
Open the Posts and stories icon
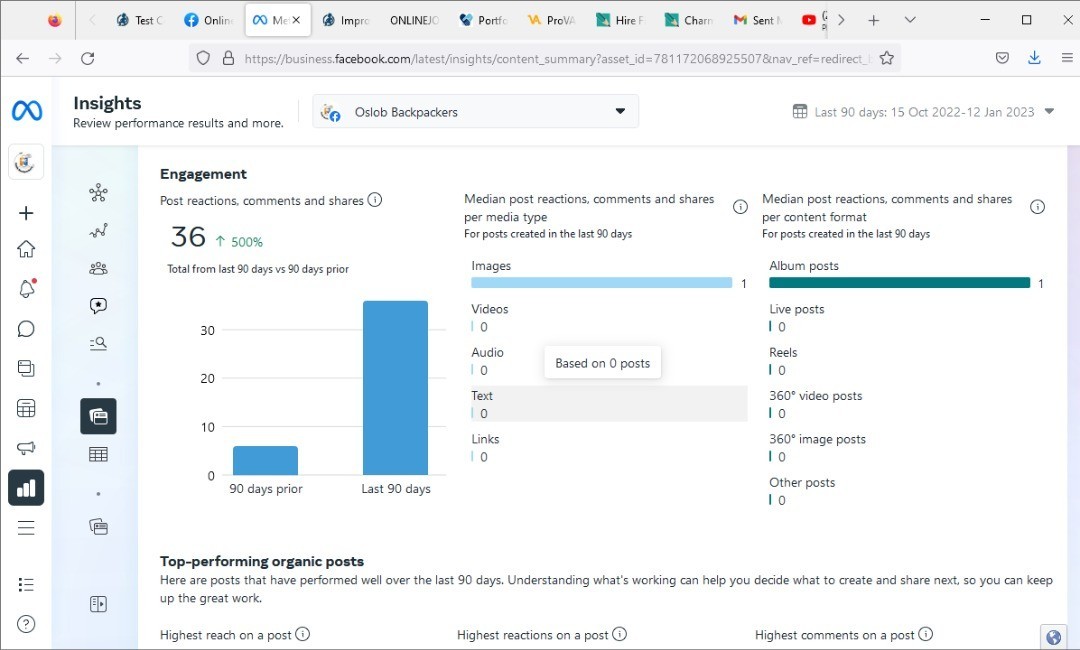(x=26, y=368)
